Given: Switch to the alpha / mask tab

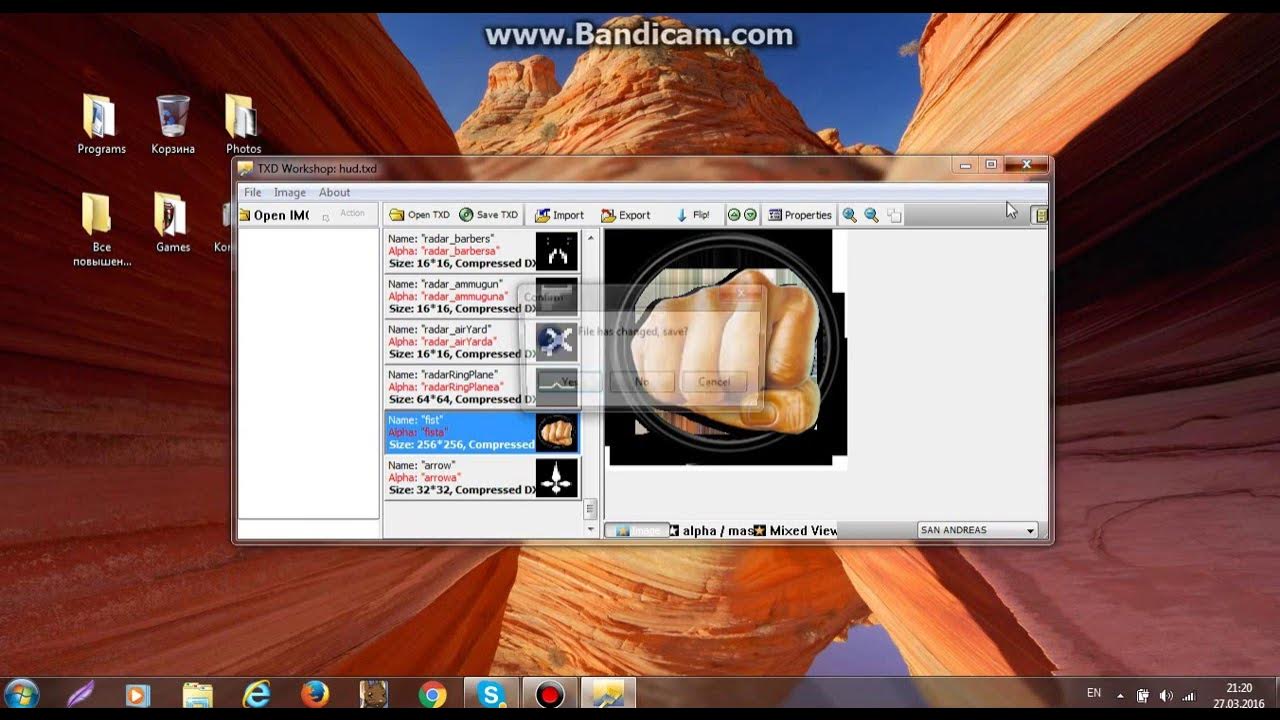Looking at the screenshot, I should coord(711,530).
